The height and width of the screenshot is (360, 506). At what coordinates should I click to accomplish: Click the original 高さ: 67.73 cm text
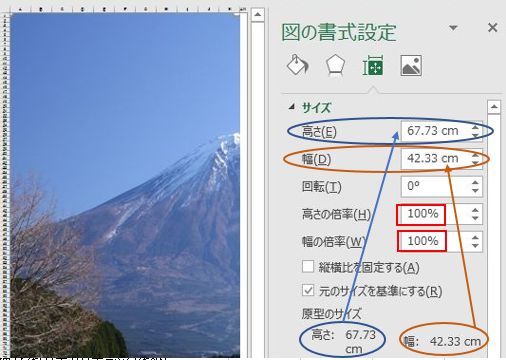344,341
